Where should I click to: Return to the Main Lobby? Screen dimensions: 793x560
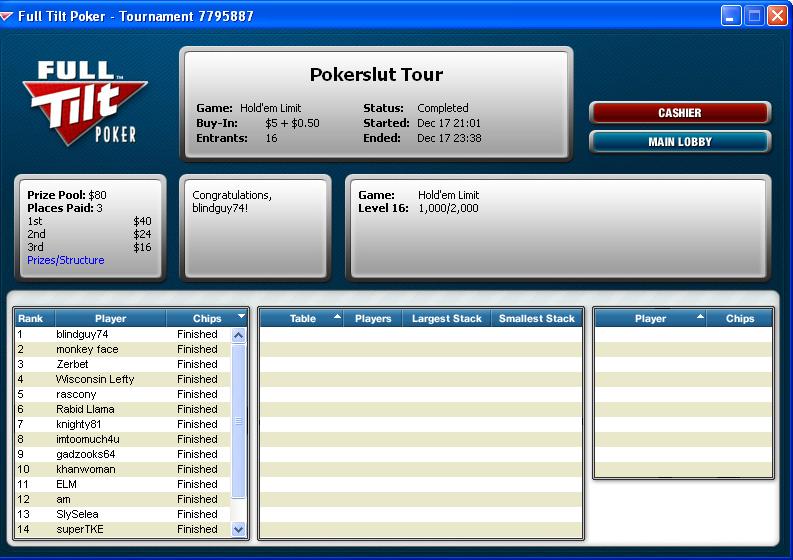680,142
